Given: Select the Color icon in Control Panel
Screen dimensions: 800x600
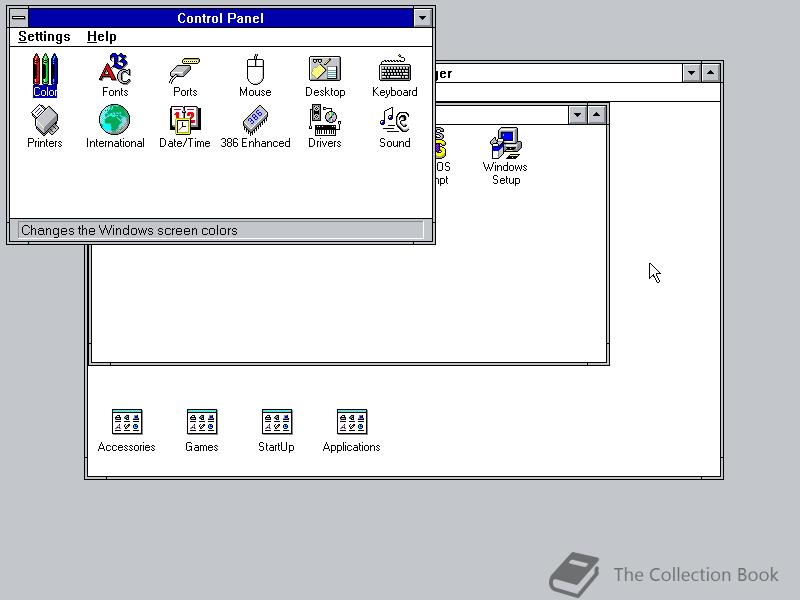Looking at the screenshot, I should point(45,75).
